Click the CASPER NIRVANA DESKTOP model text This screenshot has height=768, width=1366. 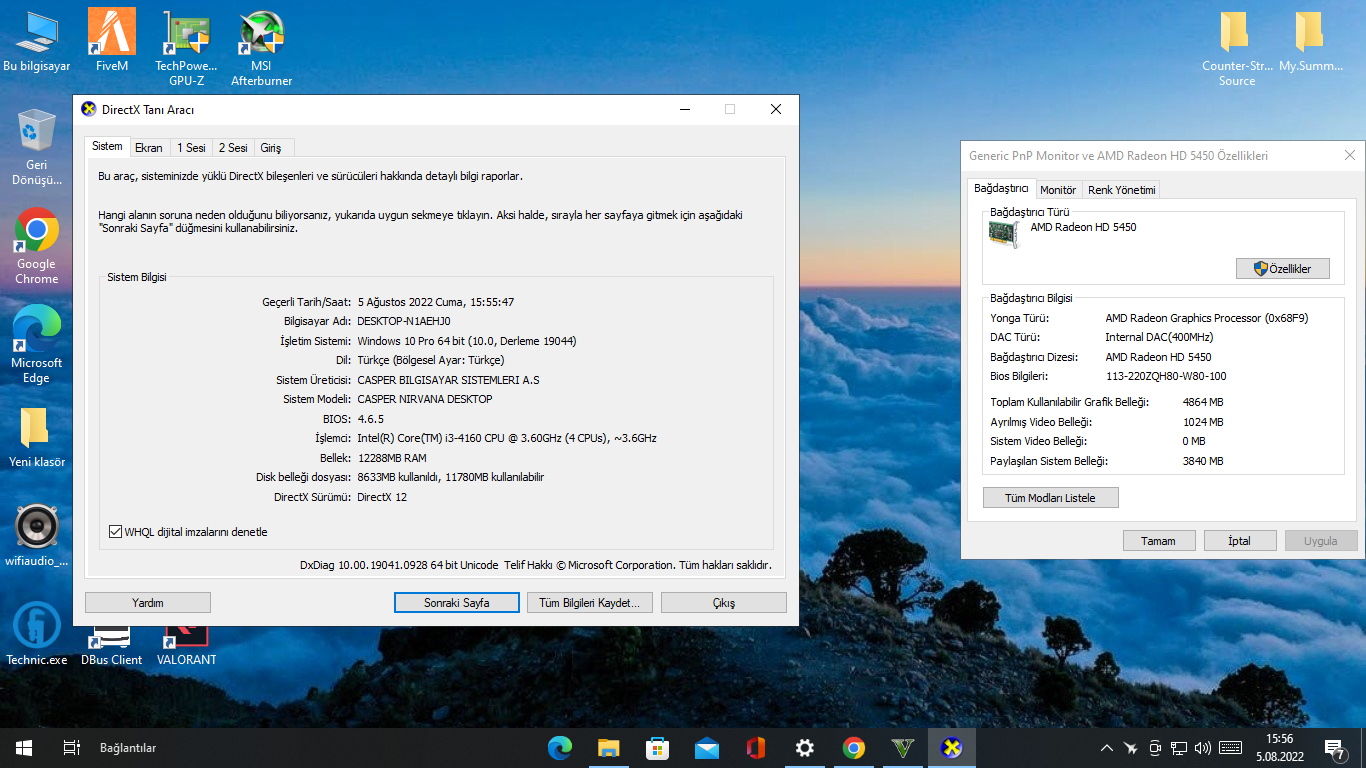coord(425,399)
